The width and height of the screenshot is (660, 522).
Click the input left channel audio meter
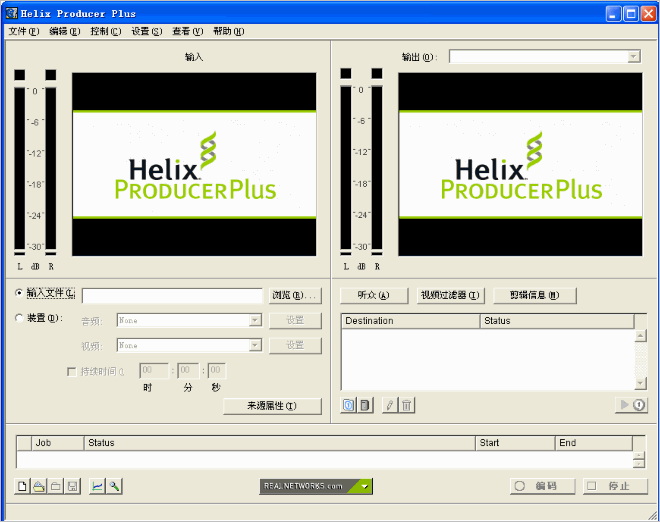20,169
